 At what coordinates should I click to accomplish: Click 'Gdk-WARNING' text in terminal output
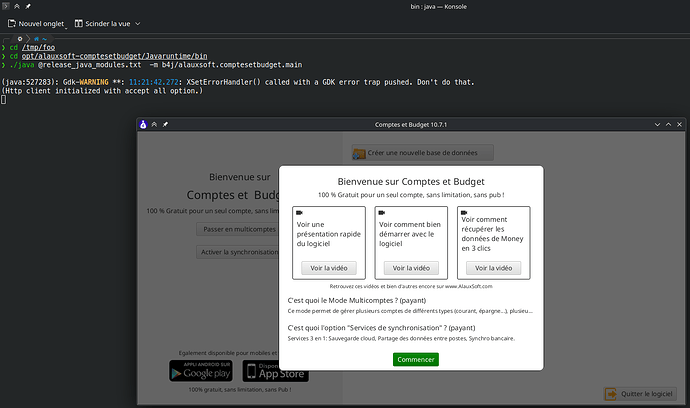click(85, 82)
